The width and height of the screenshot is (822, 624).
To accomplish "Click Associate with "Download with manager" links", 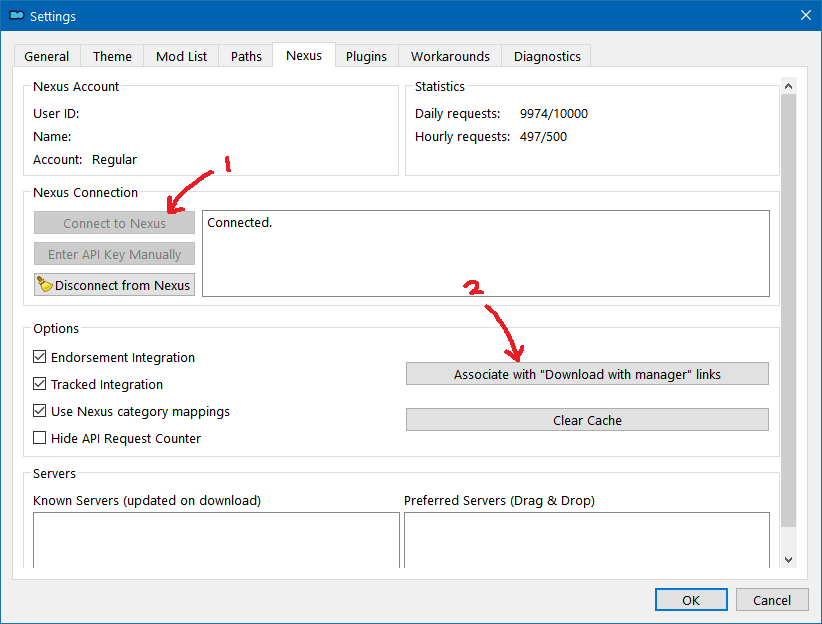I will click(587, 374).
